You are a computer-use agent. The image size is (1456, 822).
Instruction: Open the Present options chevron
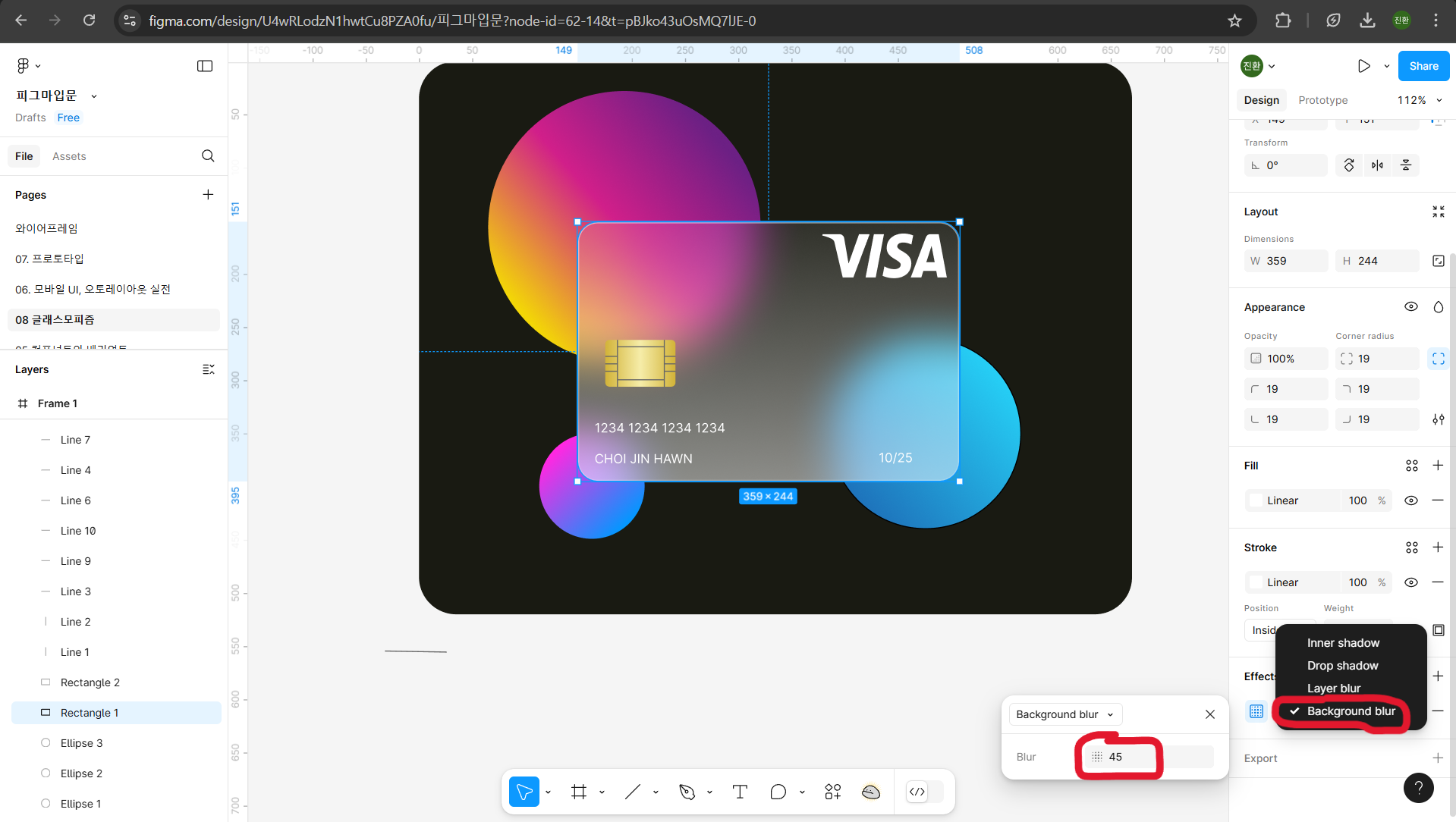pyautogui.click(x=1387, y=66)
